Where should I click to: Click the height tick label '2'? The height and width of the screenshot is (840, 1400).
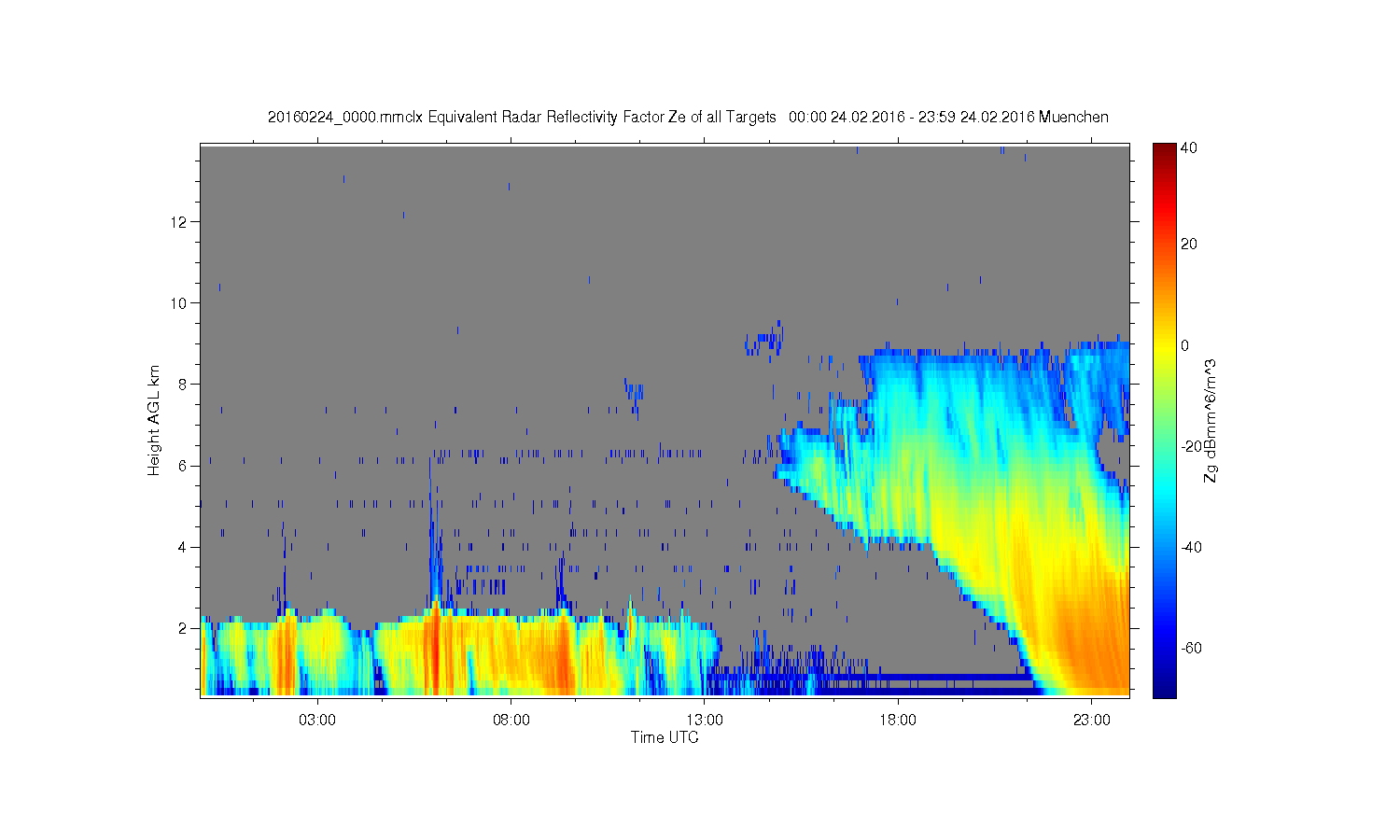click(183, 628)
